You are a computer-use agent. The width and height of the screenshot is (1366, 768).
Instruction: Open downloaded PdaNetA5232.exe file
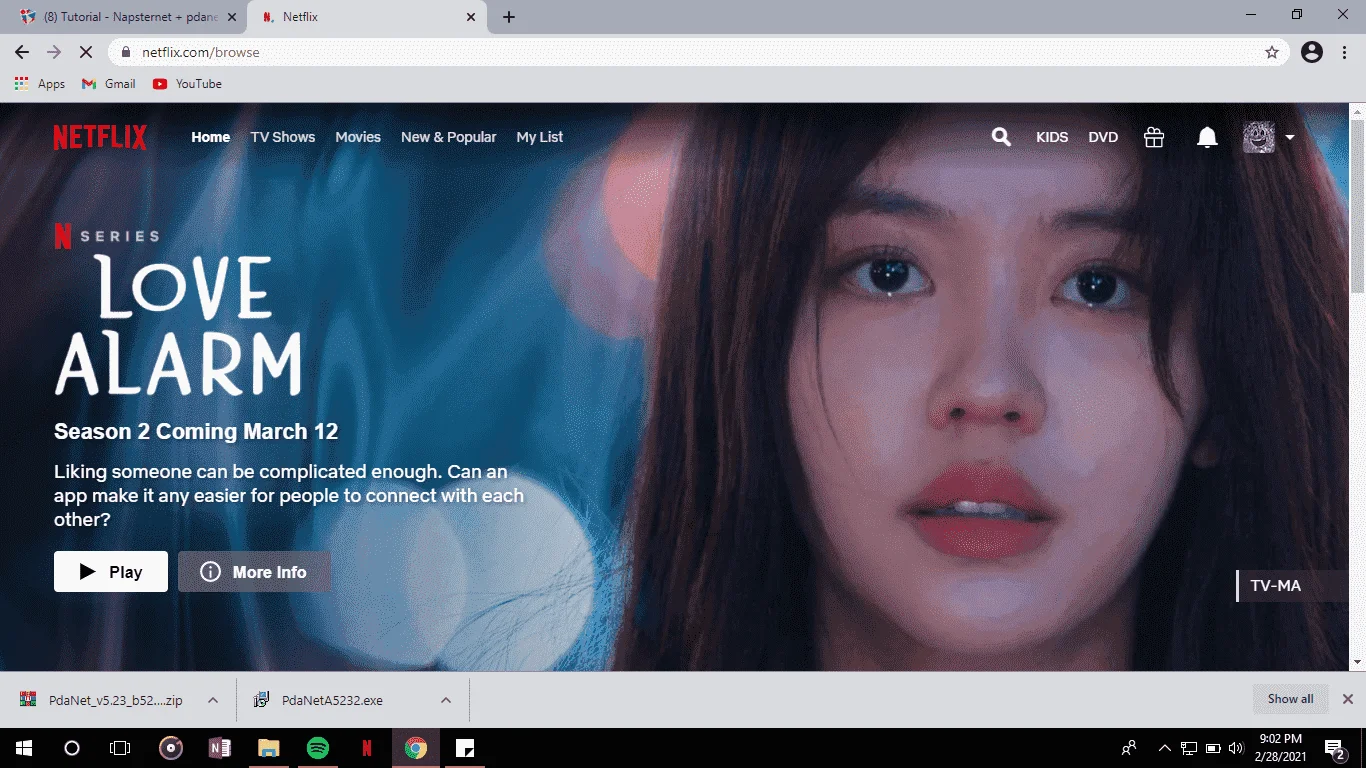[x=320, y=700]
